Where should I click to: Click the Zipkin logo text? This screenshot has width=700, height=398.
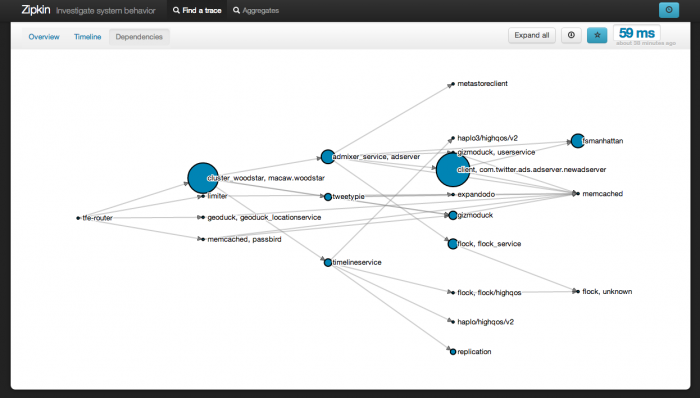[x=36, y=10]
